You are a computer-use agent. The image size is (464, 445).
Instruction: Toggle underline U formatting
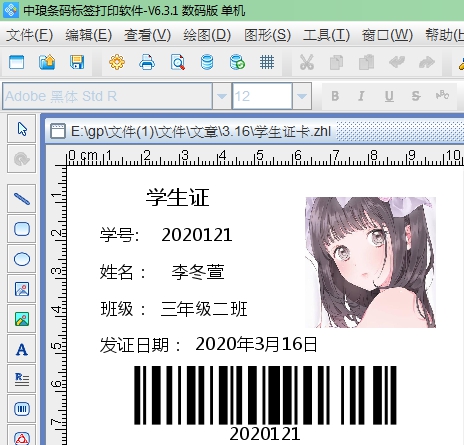pyautogui.click(x=389, y=96)
